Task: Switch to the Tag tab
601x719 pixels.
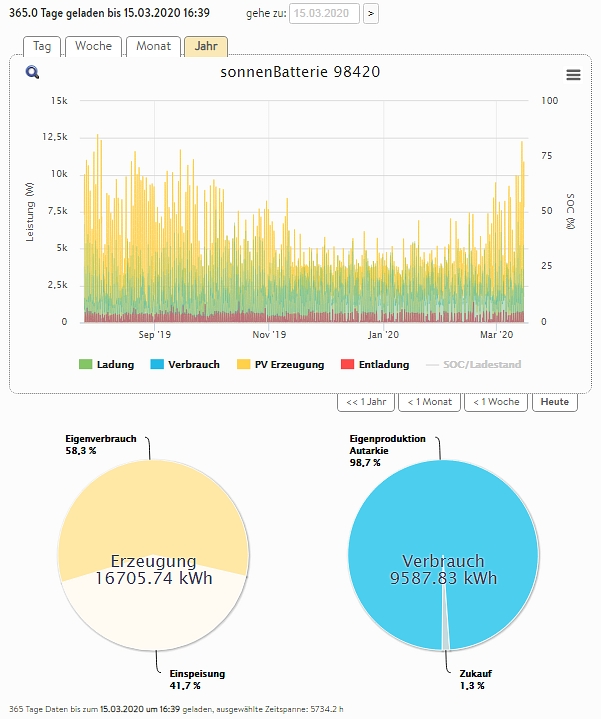Action: 41,46
